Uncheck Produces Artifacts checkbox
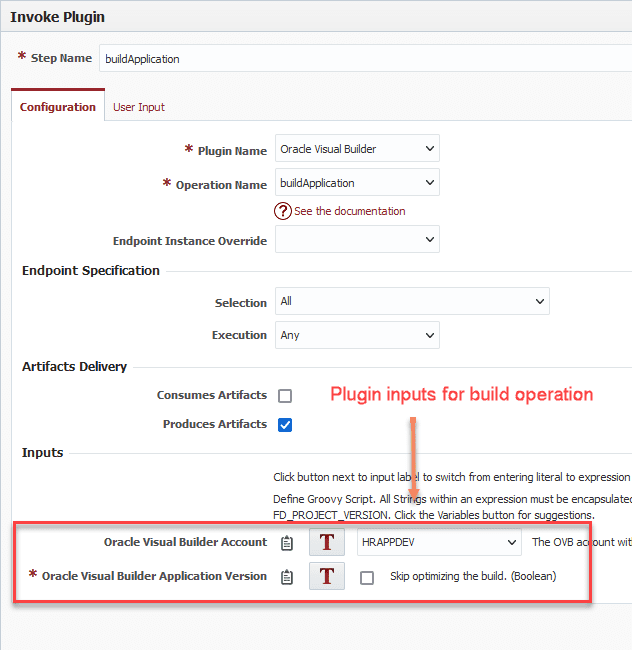Viewport: 634px width, 650px height. [x=285, y=425]
